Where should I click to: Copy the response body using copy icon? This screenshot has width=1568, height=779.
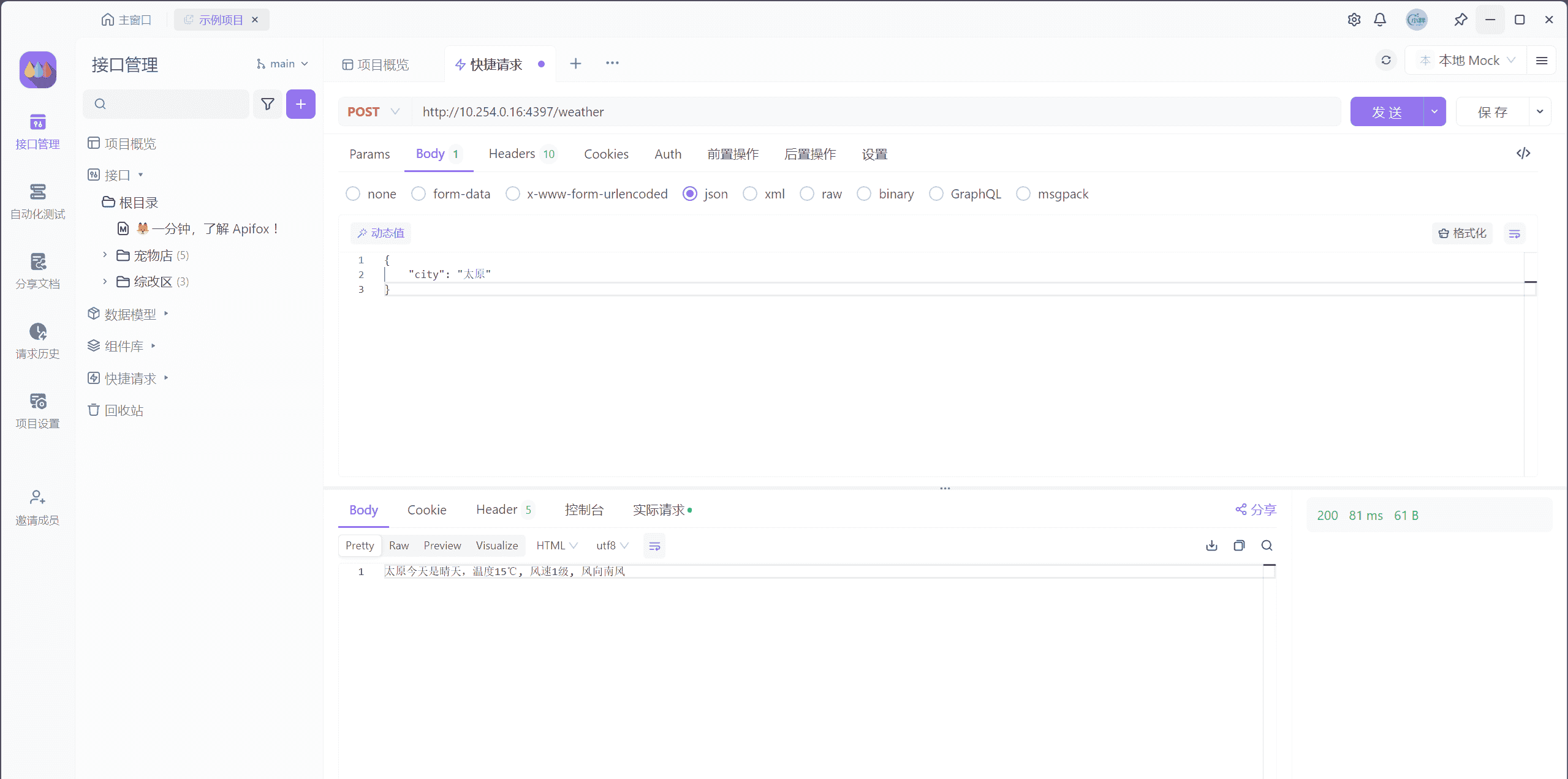(x=1239, y=545)
